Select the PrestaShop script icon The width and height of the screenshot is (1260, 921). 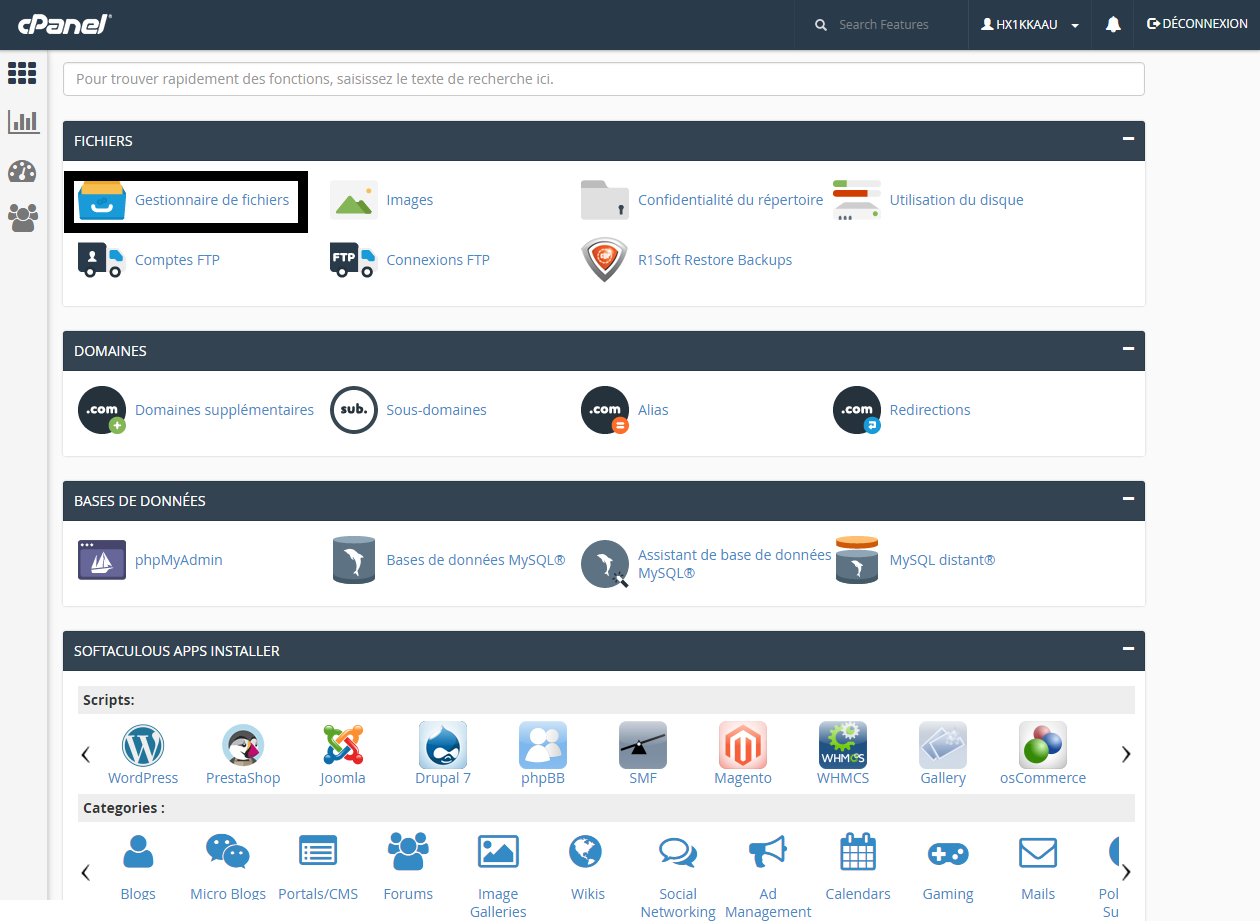(243, 745)
